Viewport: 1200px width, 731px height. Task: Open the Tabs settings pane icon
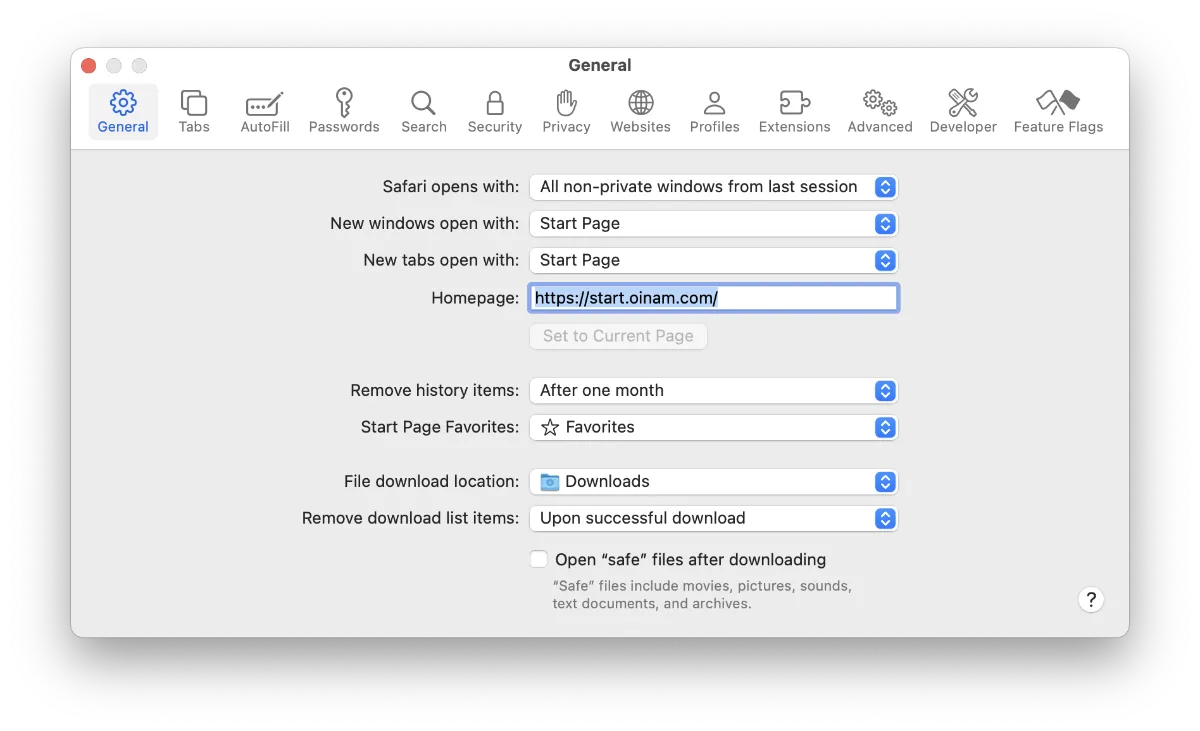pos(194,103)
